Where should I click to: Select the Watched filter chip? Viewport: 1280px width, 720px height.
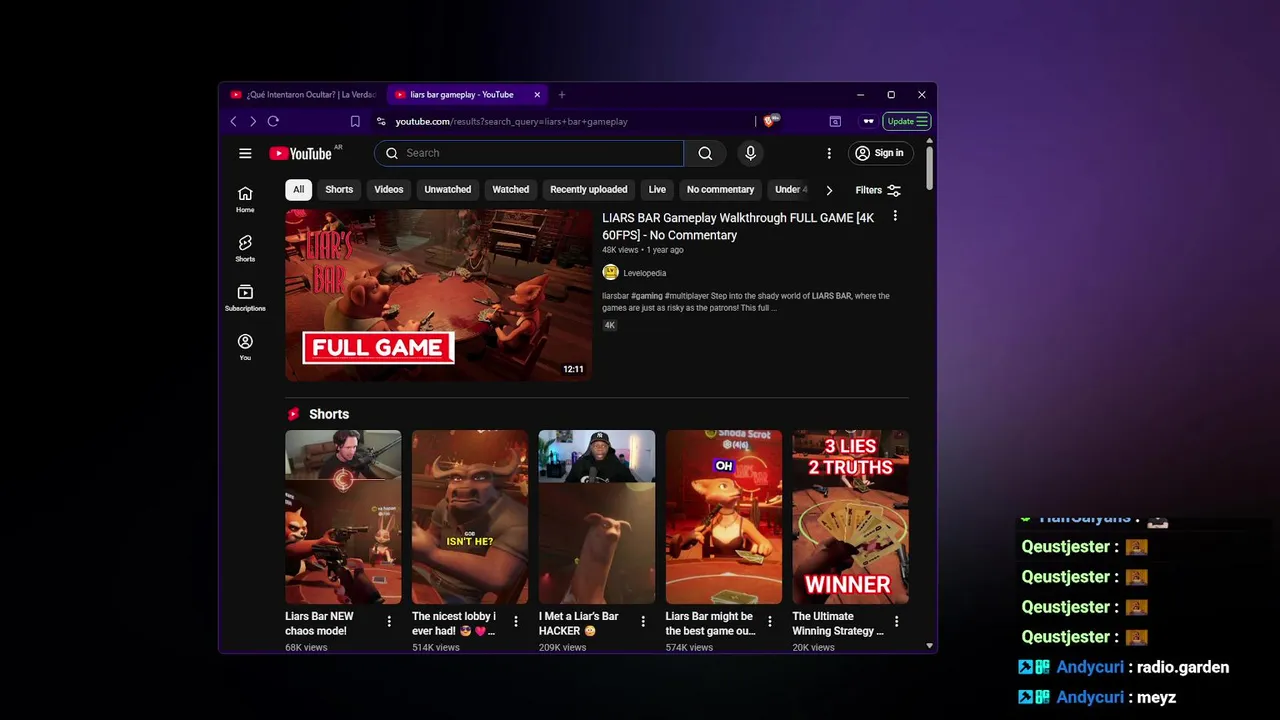coord(510,190)
